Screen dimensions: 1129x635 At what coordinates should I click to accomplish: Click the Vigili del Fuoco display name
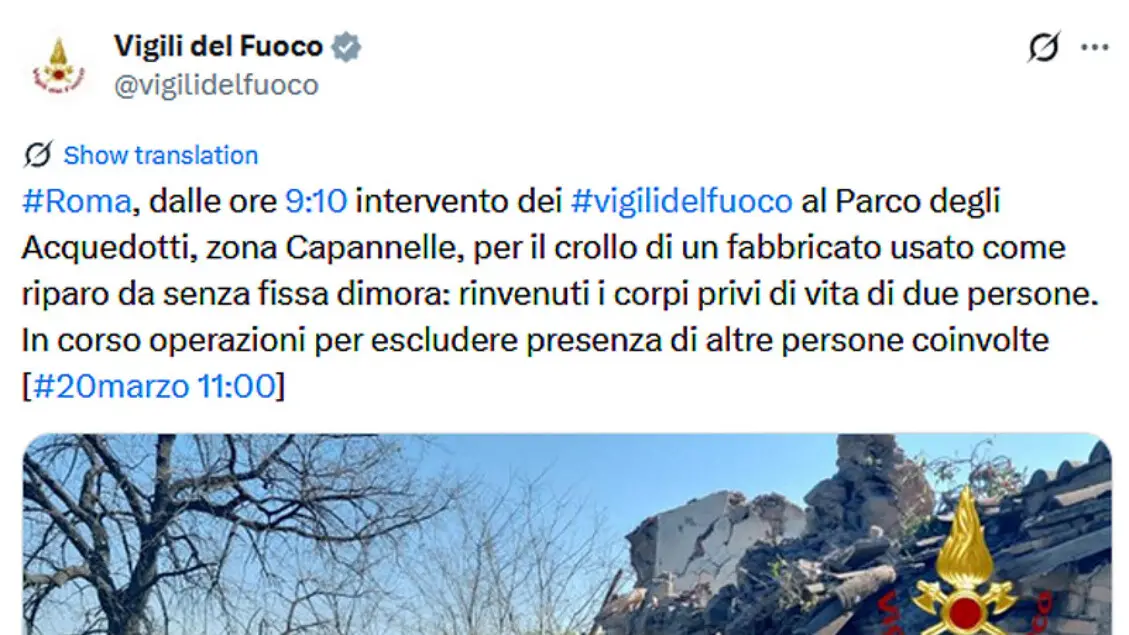pos(218,47)
